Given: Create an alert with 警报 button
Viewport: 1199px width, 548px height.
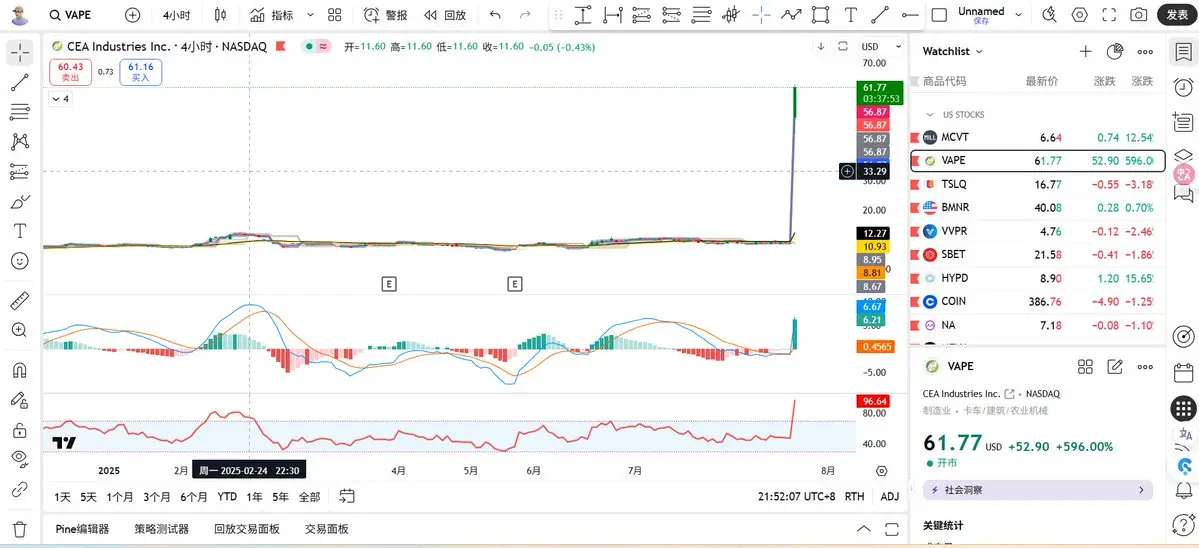Looking at the screenshot, I should (x=385, y=15).
